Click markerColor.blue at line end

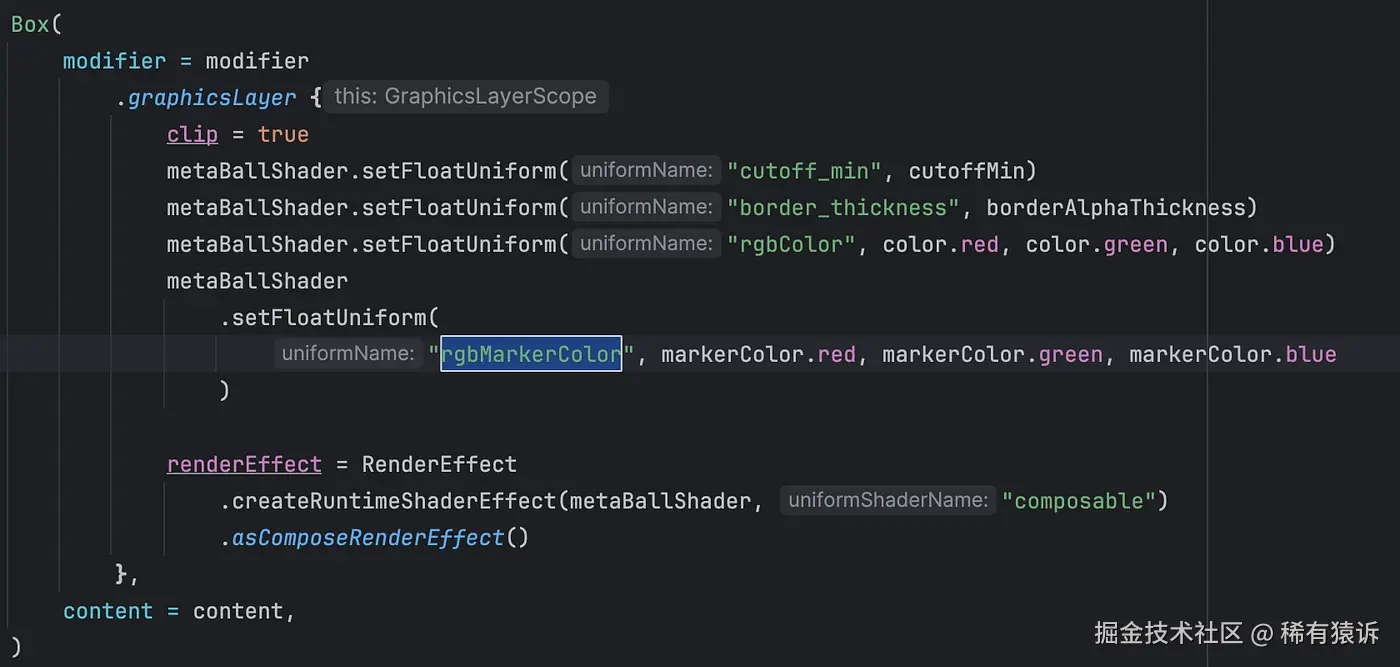point(1232,354)
